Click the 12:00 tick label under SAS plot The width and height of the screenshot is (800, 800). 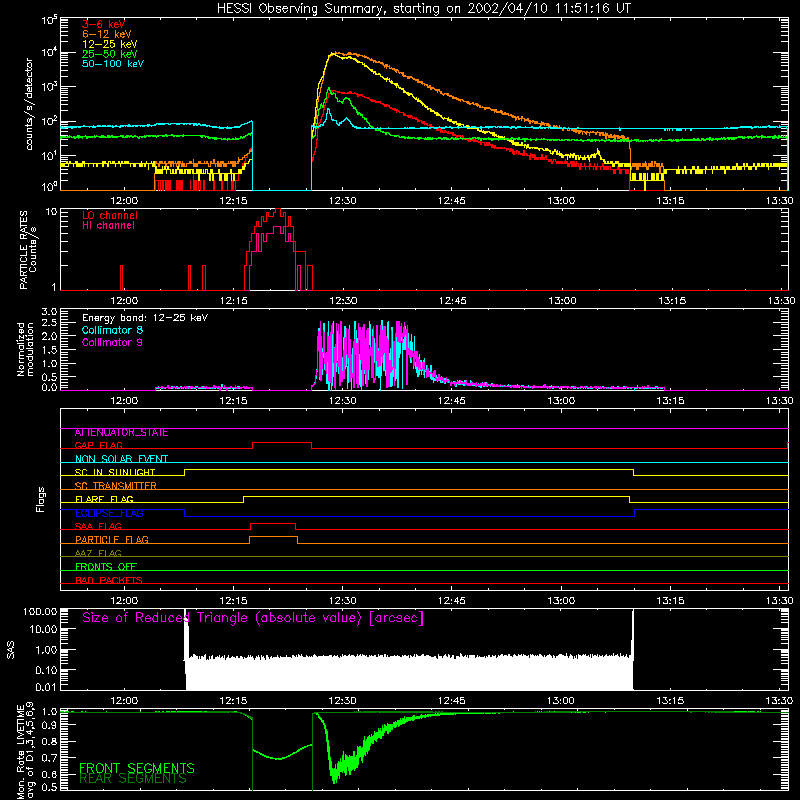pyautogui.click(x=124, y=701)
